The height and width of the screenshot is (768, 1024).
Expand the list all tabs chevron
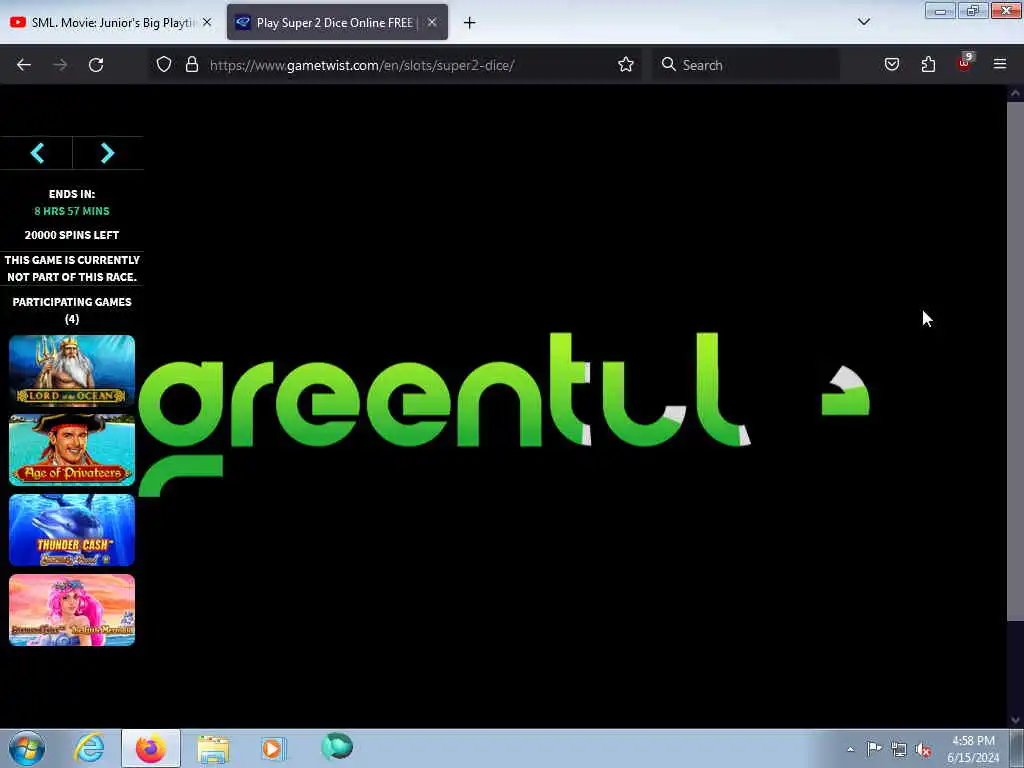tap(863, 22)
